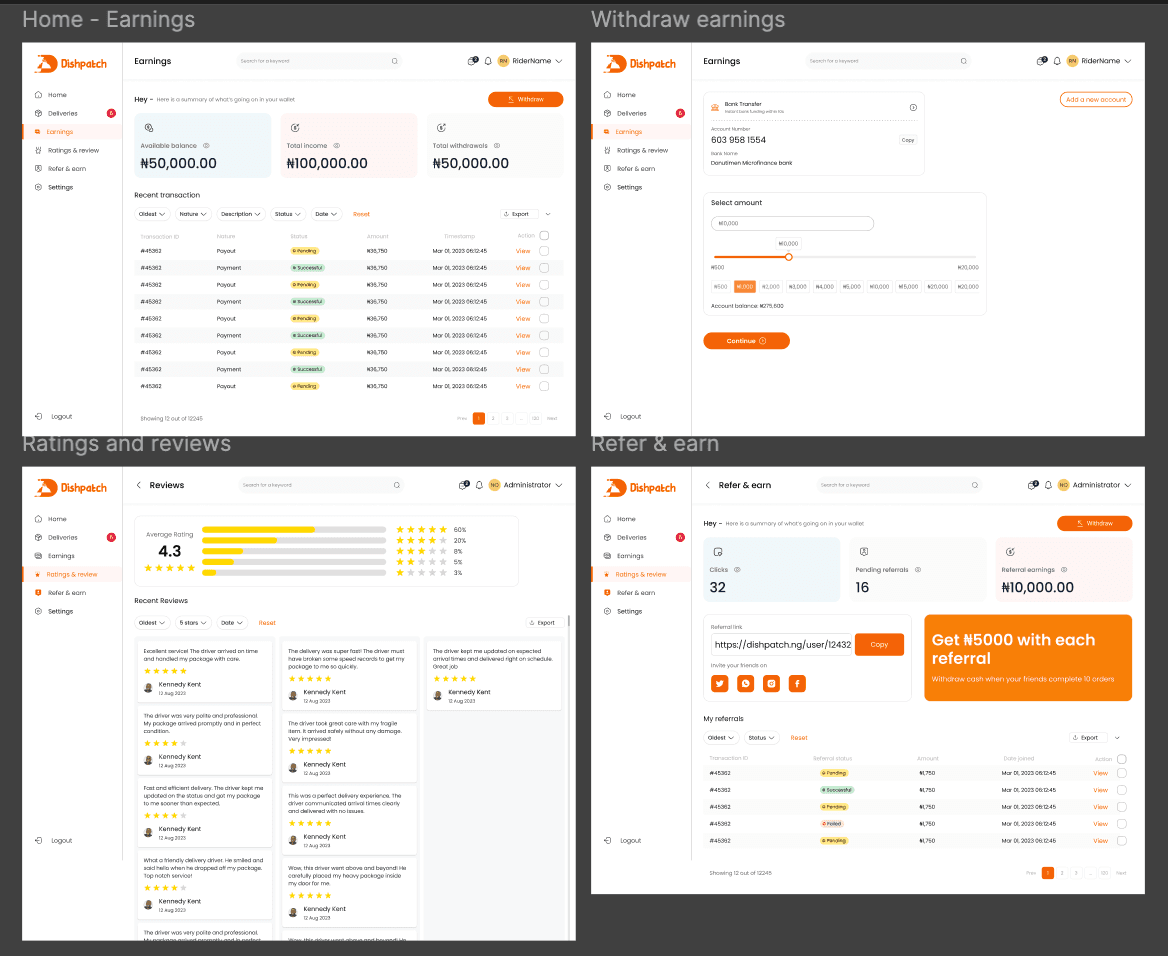Click Deliveries sidebar icon in Home - Earnings frame
This screenshot has width=1168, height=956.
click(x=38, y=113)
